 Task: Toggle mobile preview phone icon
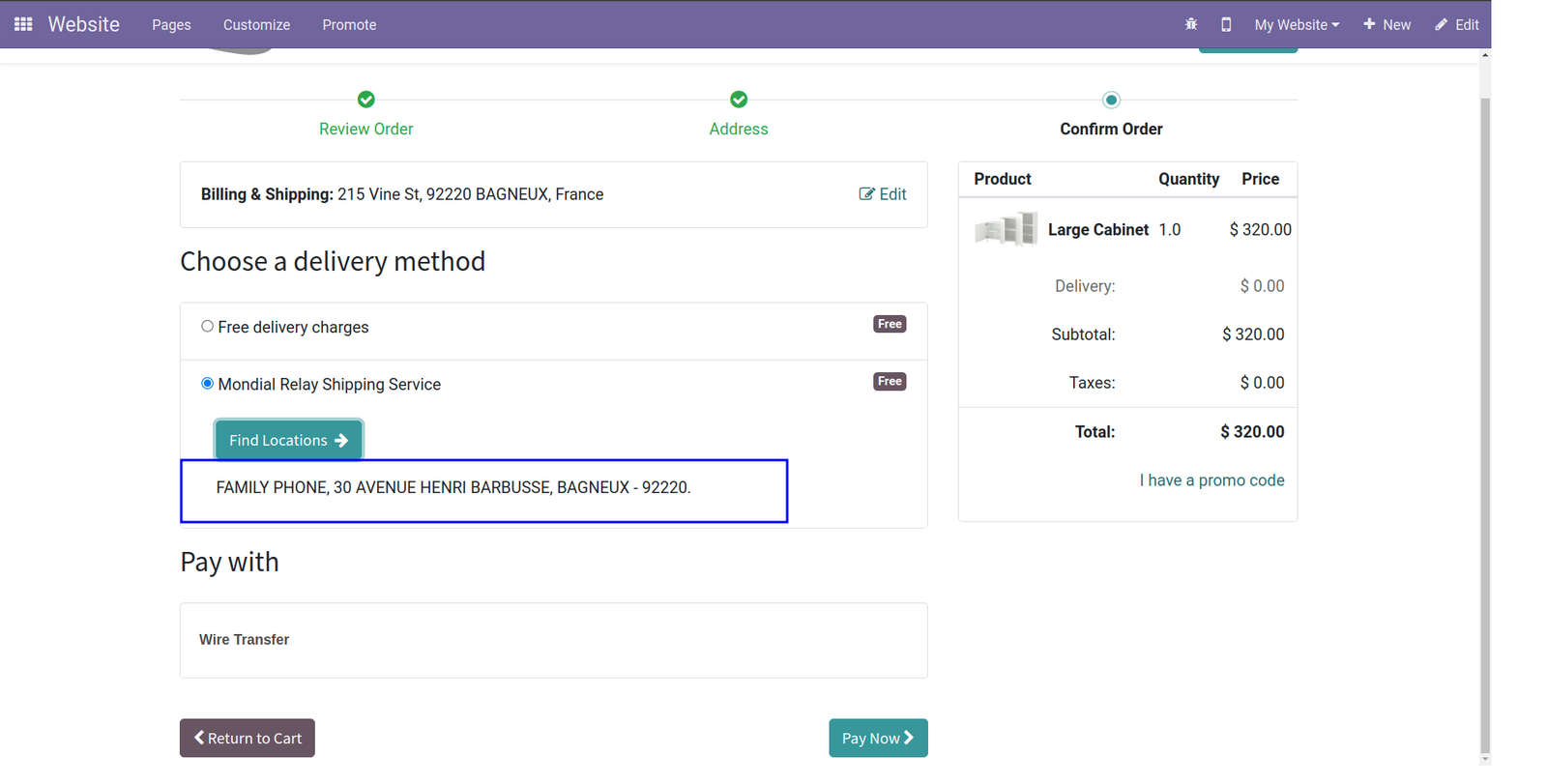(x=1226, y=24)
